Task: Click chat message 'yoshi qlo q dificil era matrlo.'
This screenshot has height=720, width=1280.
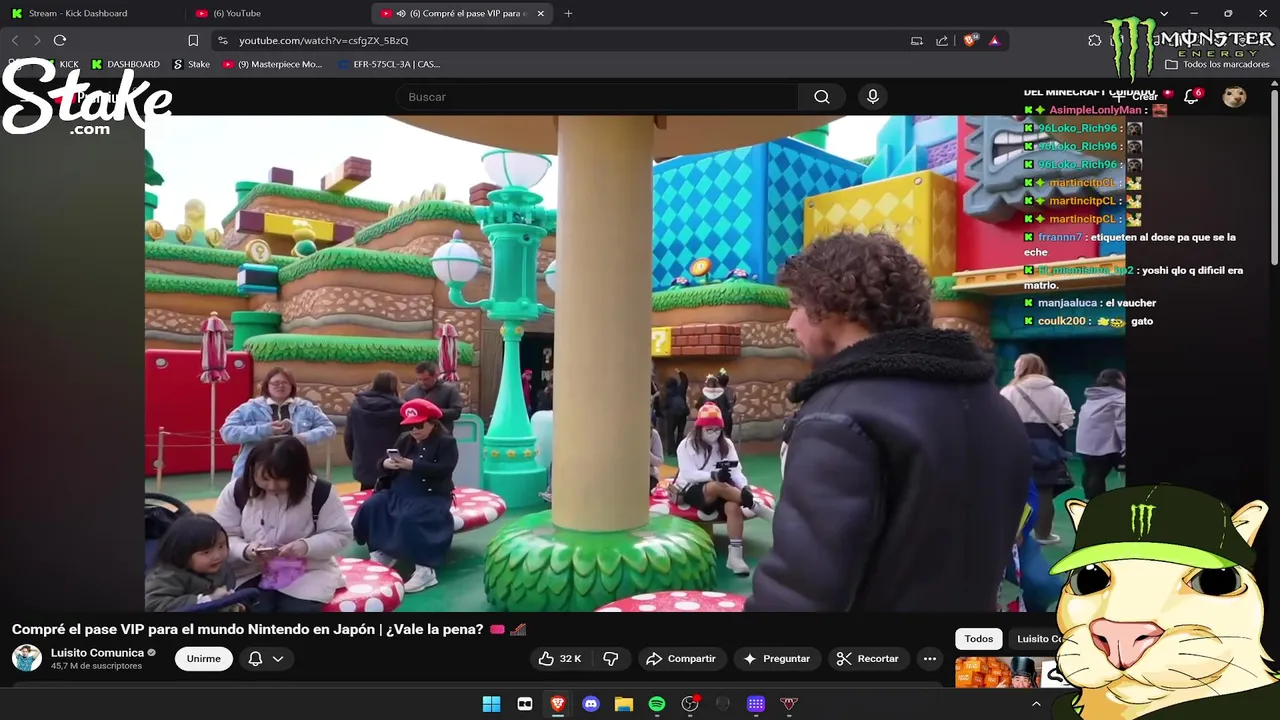Action: coord(1133,277)
